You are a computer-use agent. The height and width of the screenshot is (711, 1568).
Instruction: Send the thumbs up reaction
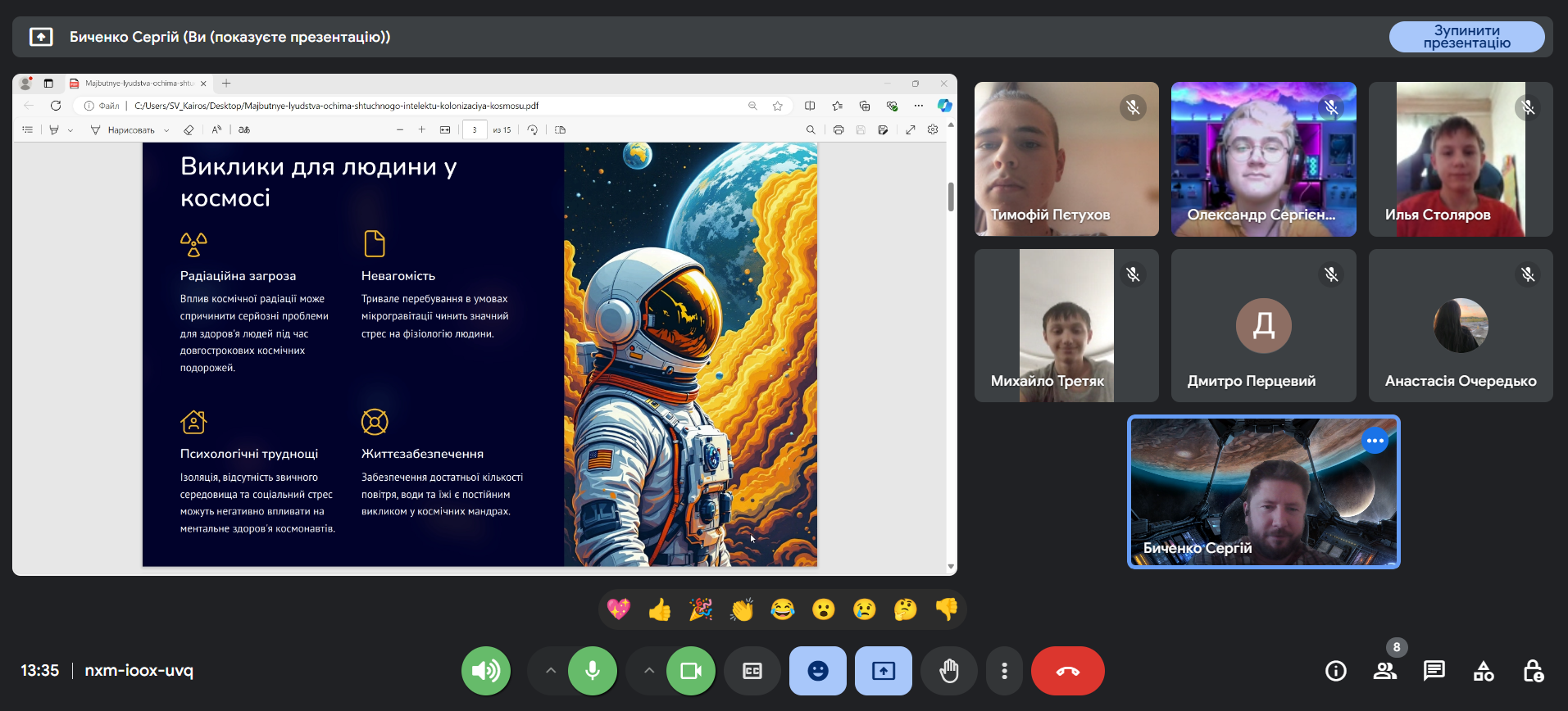click(659, 609)
